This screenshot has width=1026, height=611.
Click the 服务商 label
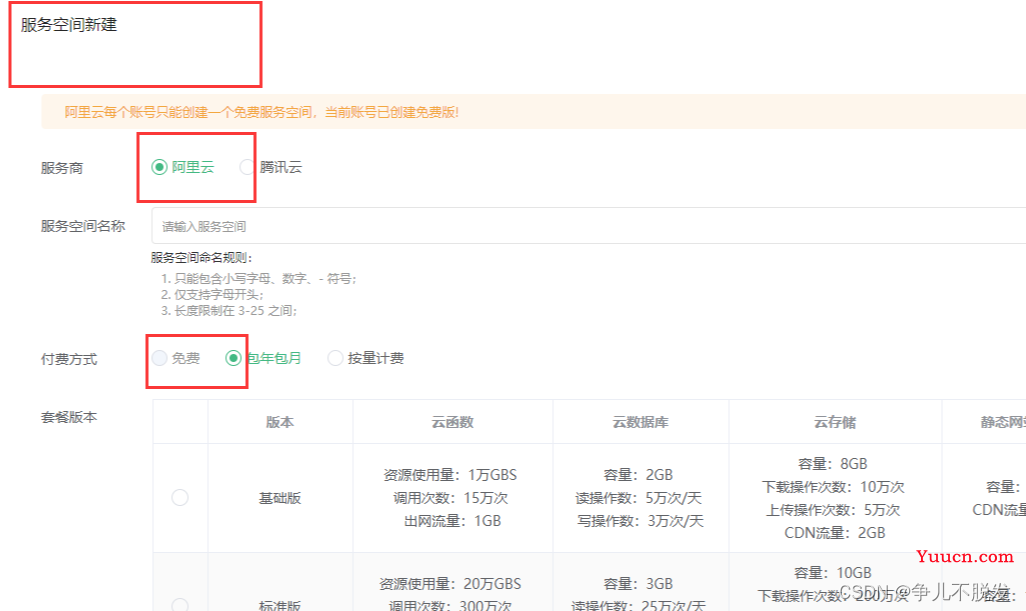point(62,168)
